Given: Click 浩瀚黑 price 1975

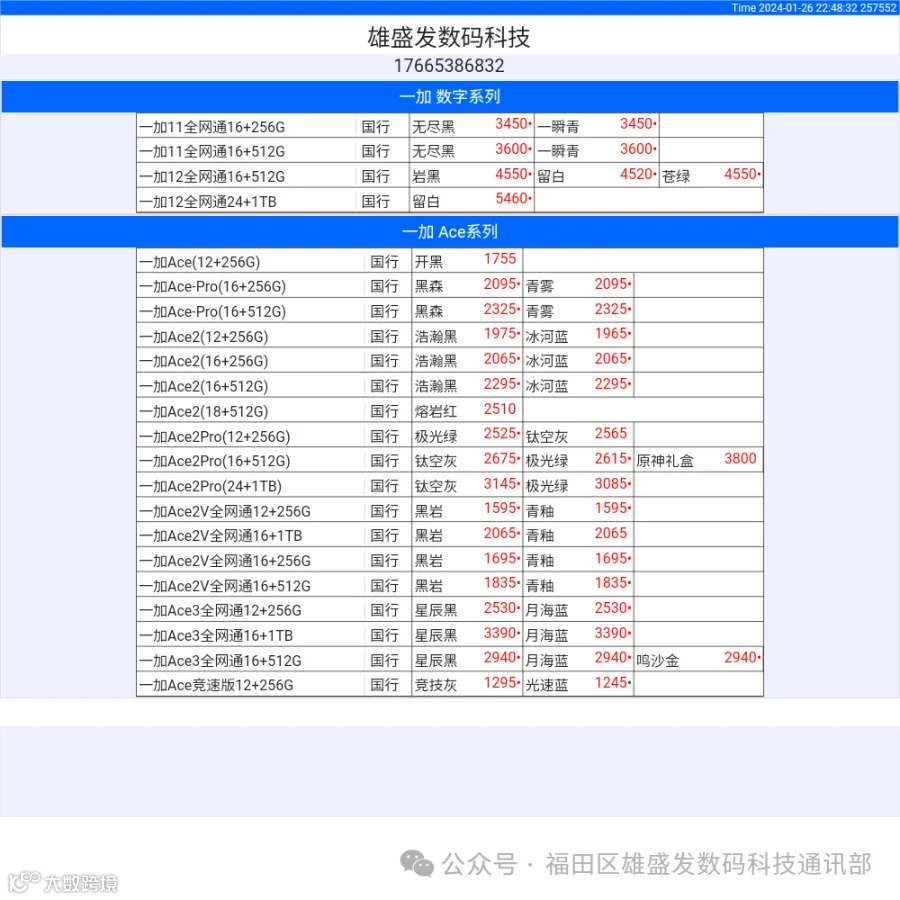Looking at the screenshot, I should (x=501, y=333).
